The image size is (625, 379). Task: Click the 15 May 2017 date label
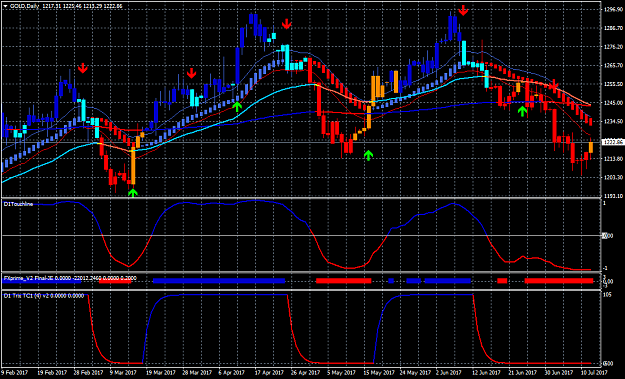pos(379,373)
